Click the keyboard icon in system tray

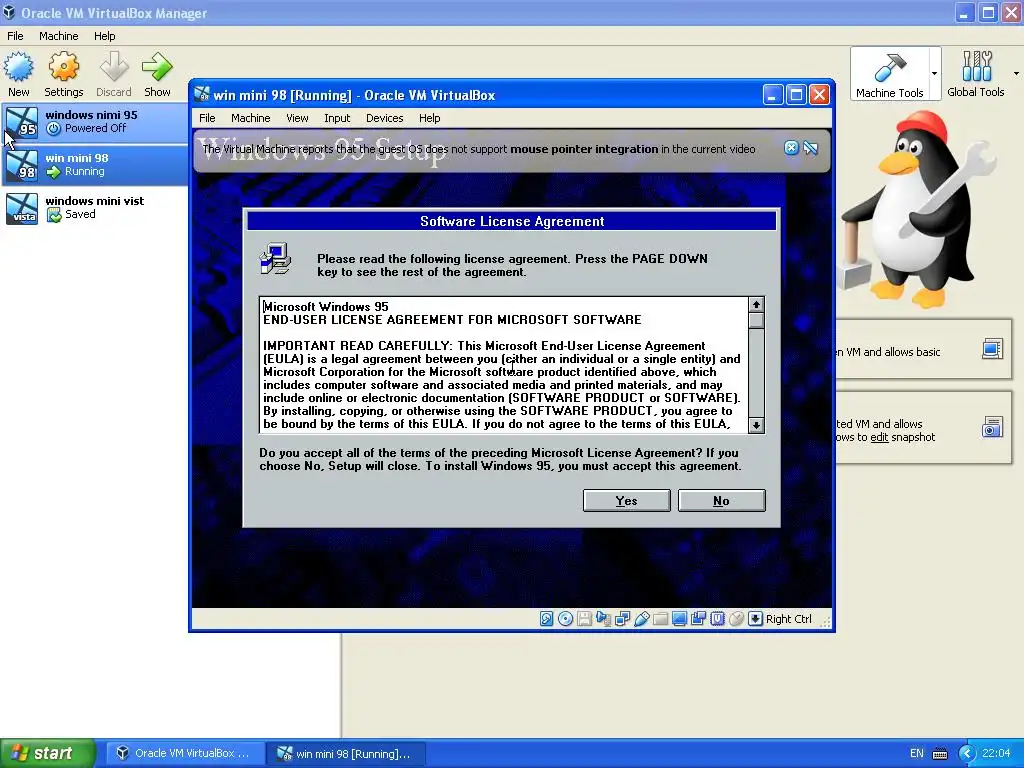pos(940,754)
